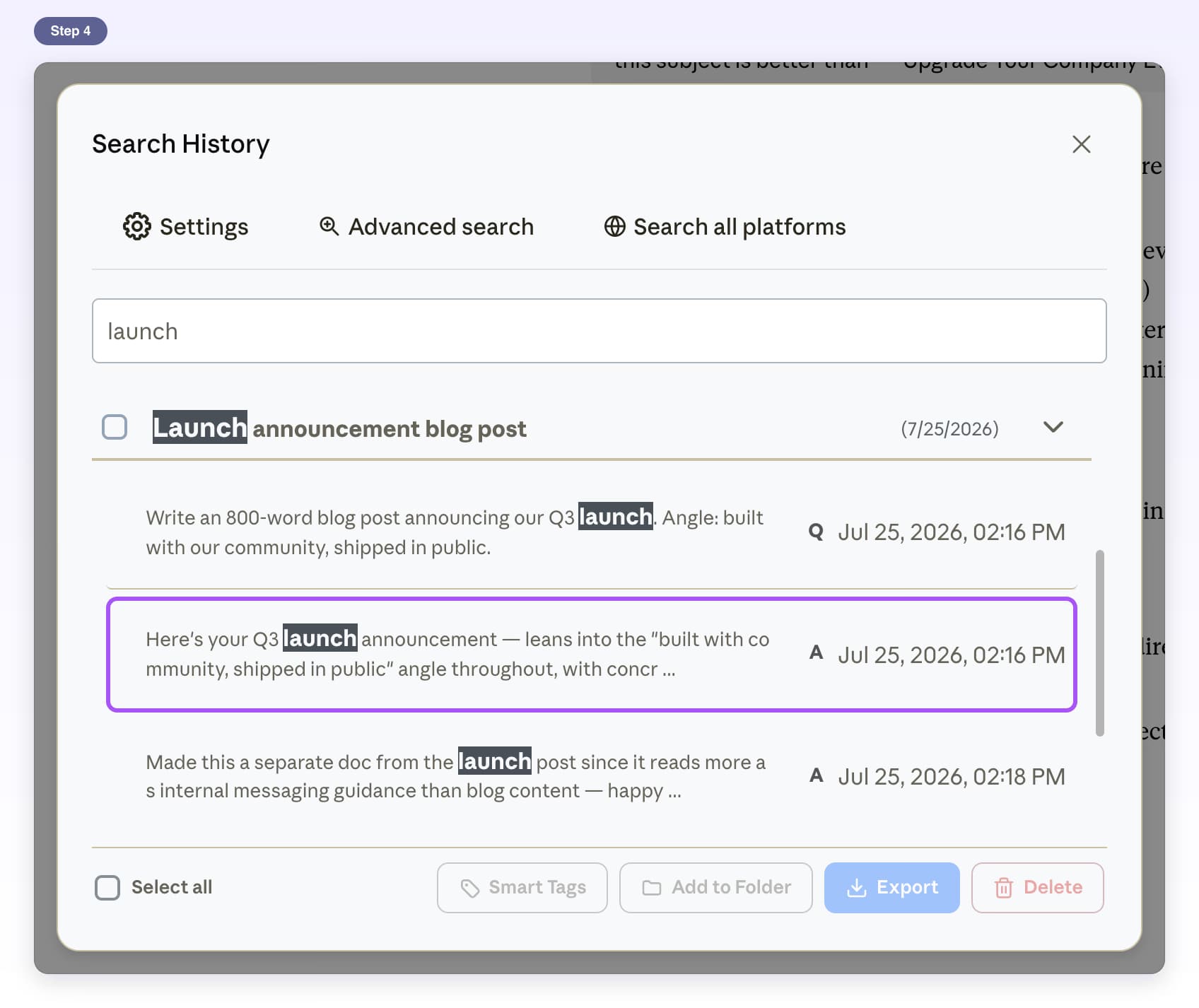Click the results list scrollbar
The height and width of the screenshot is (1008, 1199).
pos(1099,643)
